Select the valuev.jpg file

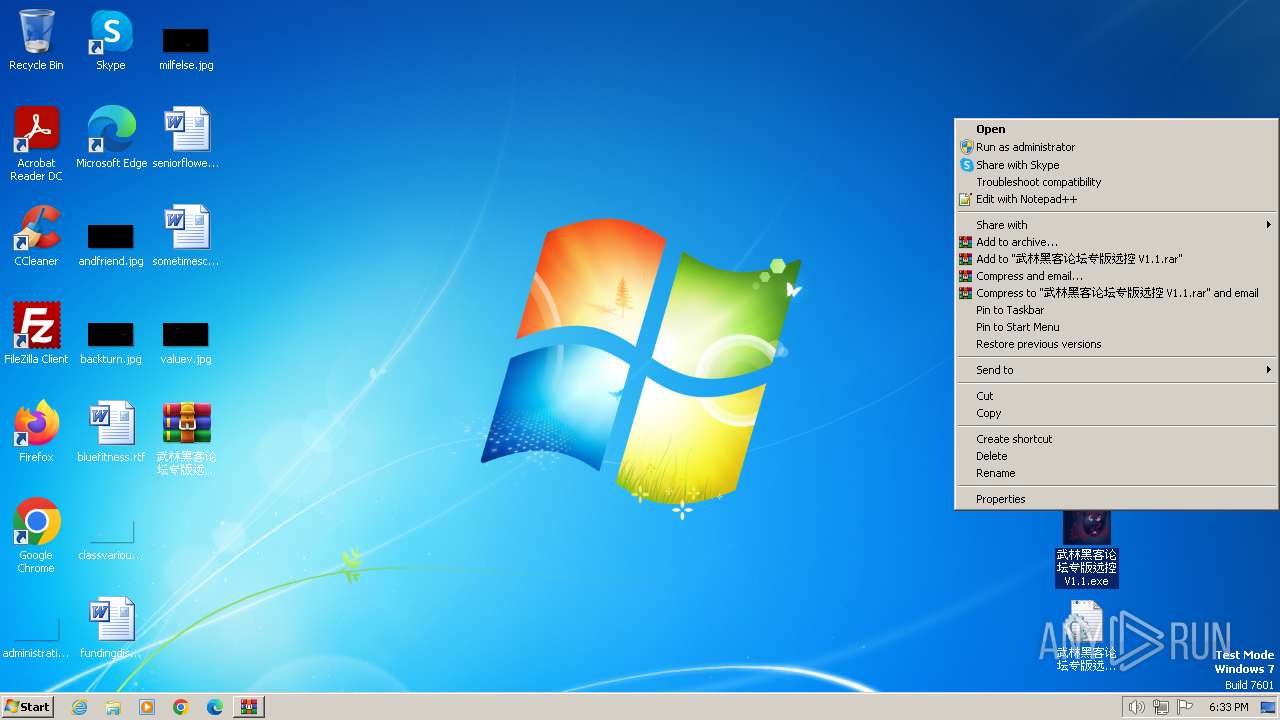(186, 342)
